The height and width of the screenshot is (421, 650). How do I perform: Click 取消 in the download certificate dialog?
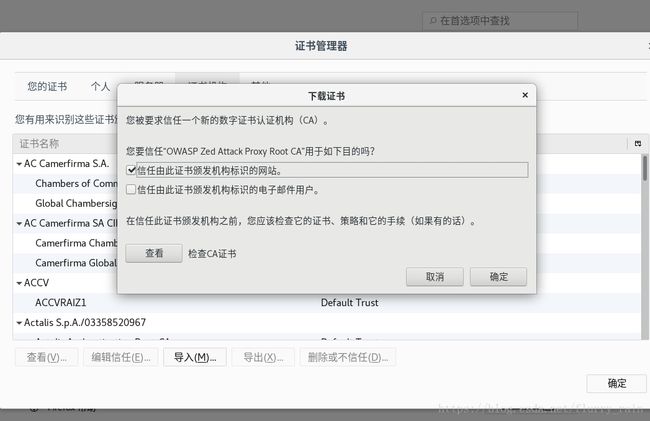pos(435,276)
